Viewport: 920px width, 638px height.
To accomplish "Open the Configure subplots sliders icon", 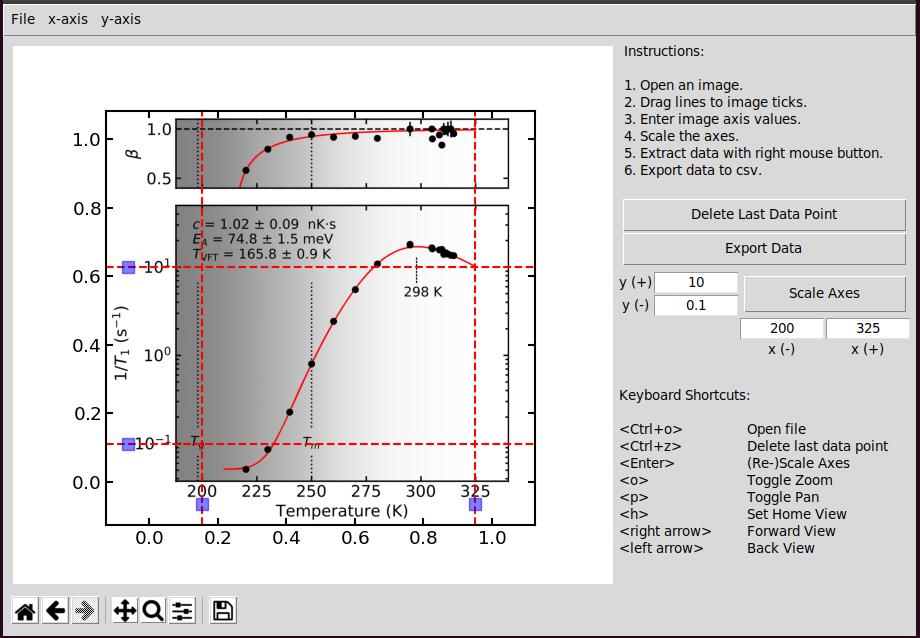I will [182, 611].
